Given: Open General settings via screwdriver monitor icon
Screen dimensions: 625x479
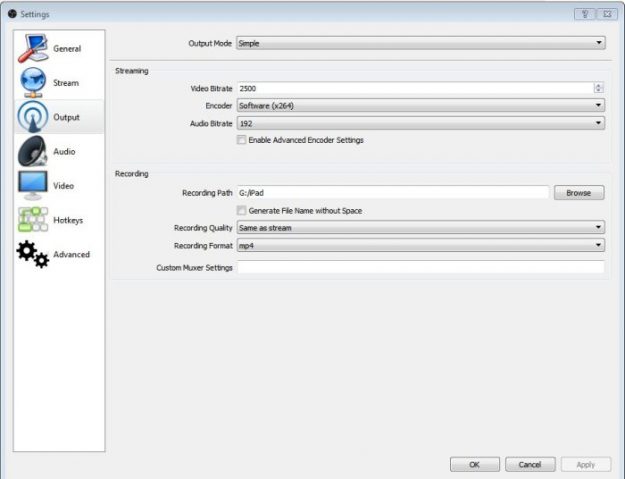Looking at the screenshot, I should pos(33,49).
